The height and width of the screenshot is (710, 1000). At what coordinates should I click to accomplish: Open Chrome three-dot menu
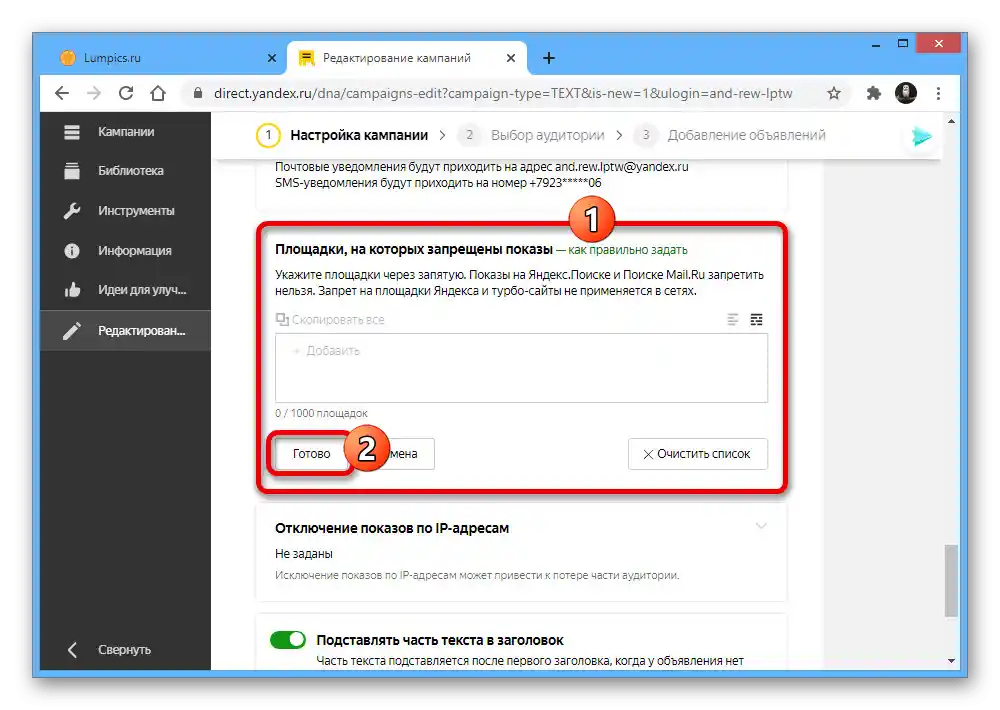(x=938, y=93)
